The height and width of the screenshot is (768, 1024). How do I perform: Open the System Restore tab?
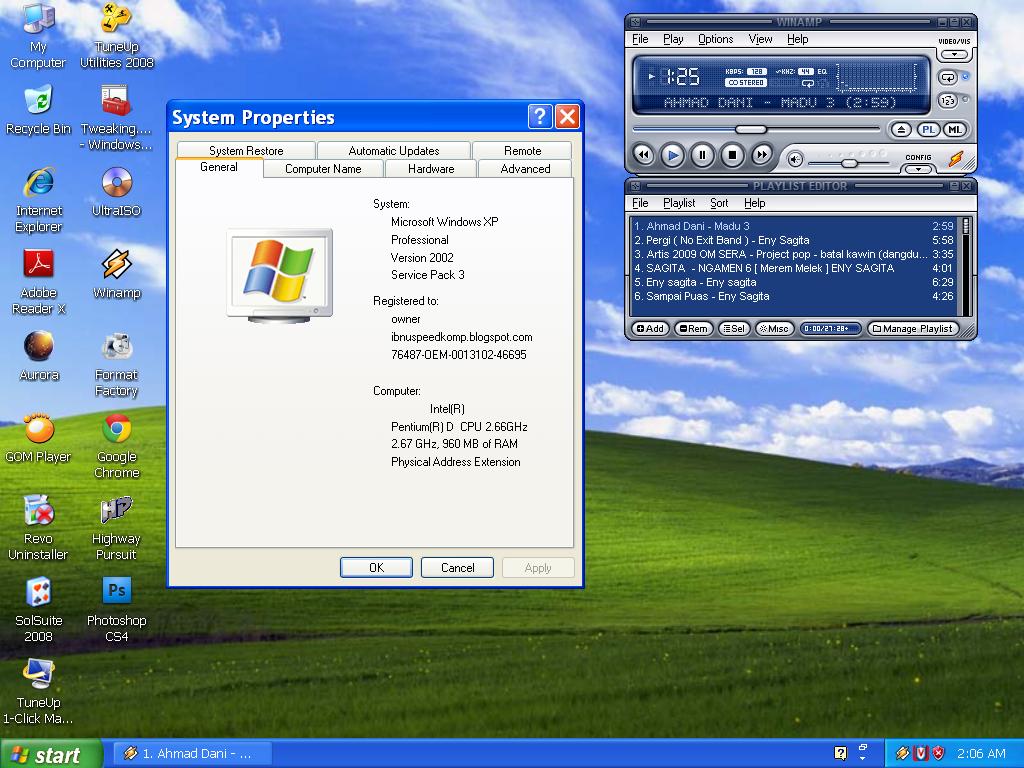[x=246, y=150]
